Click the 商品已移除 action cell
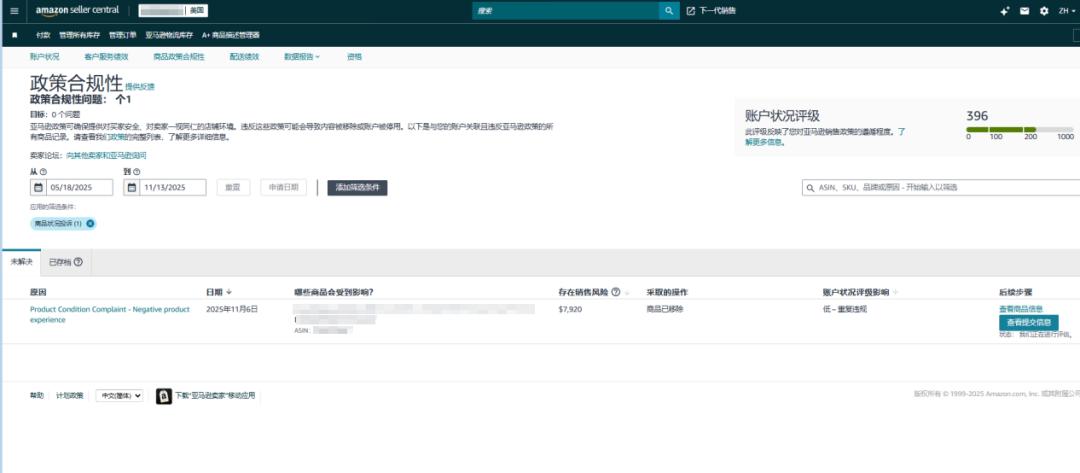Image resolution: width=1080 pixels, height=473 pixels. point(665,310)
